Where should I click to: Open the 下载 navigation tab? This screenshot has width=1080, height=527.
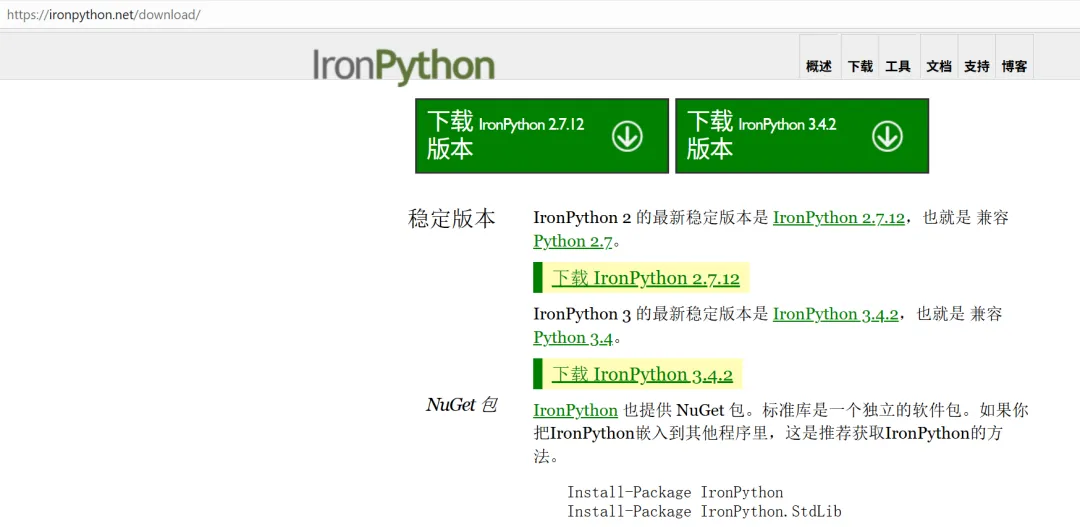pyautogui.click(x=860, y=66)
